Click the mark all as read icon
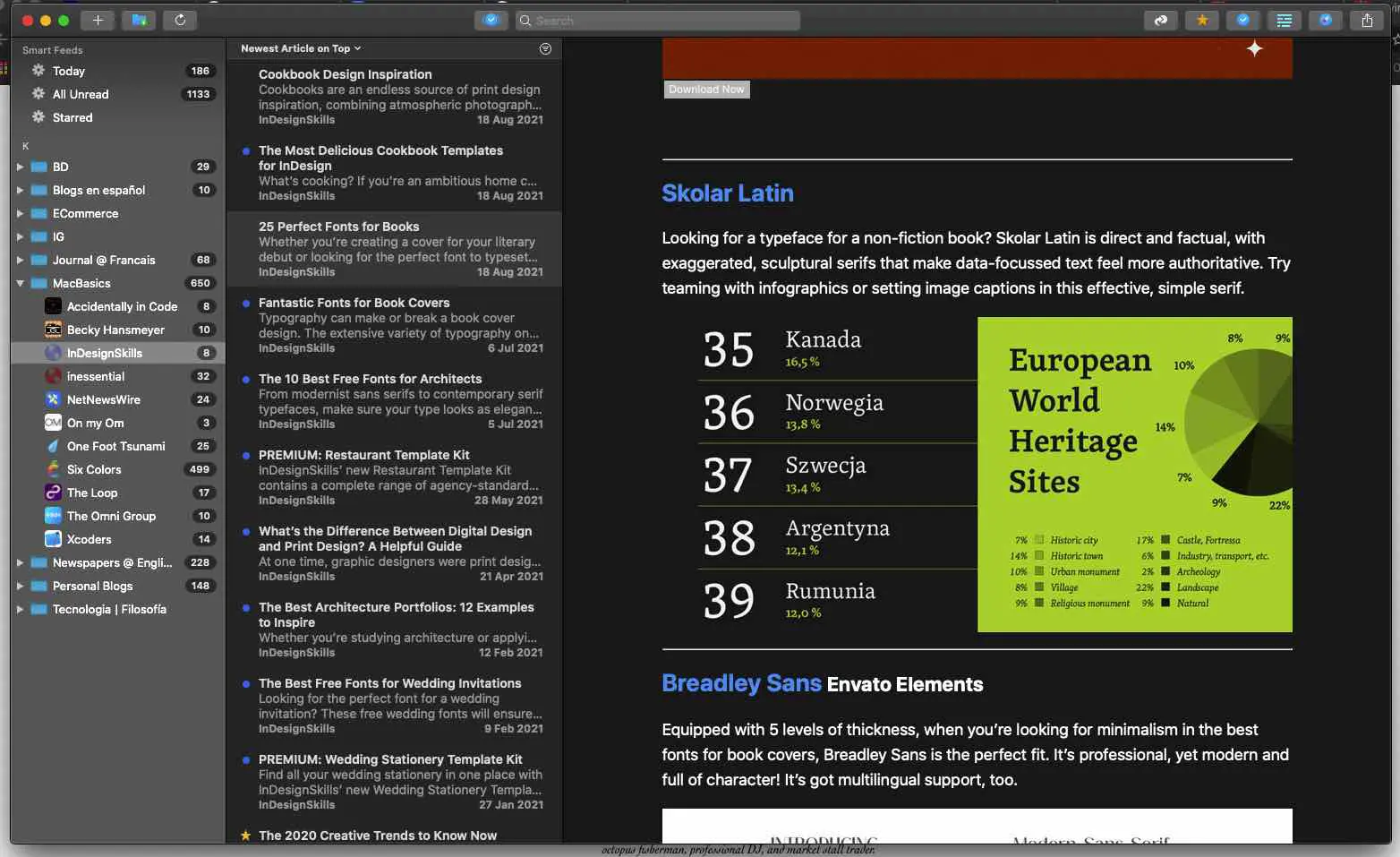 491,20
